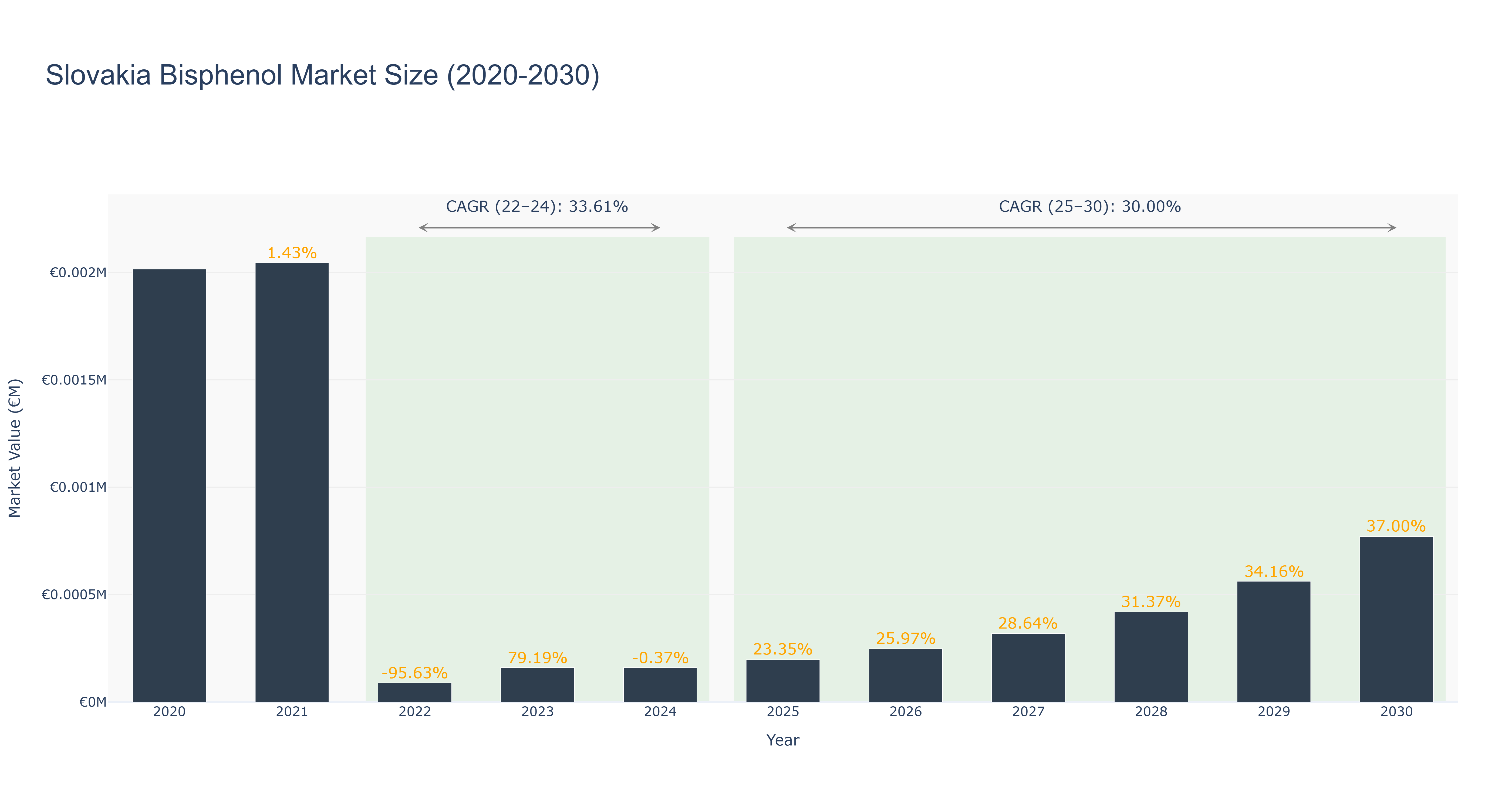This screenshot has width=1512, height=810.
Task: Click the 1.43% growth label
Action: click(x=292, y=253)
